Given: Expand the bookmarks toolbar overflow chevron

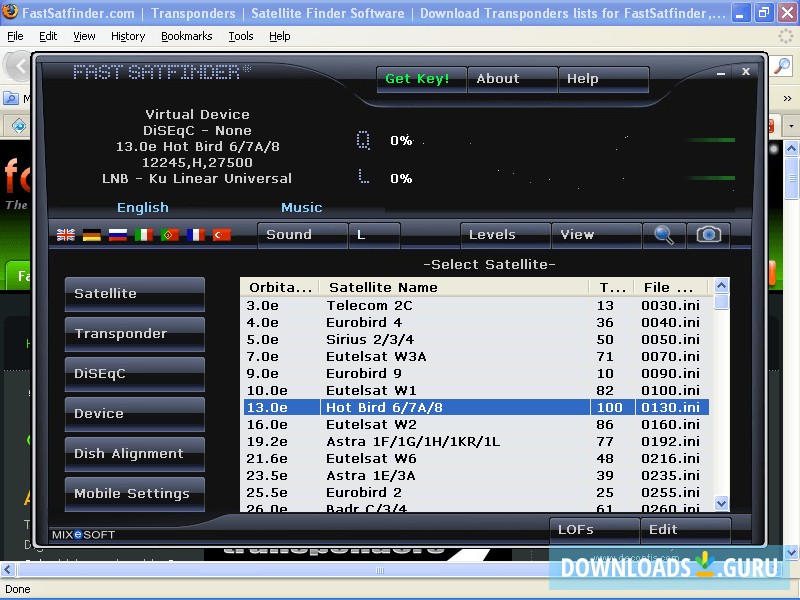Looking at the screenshot, I should (787, 98).
